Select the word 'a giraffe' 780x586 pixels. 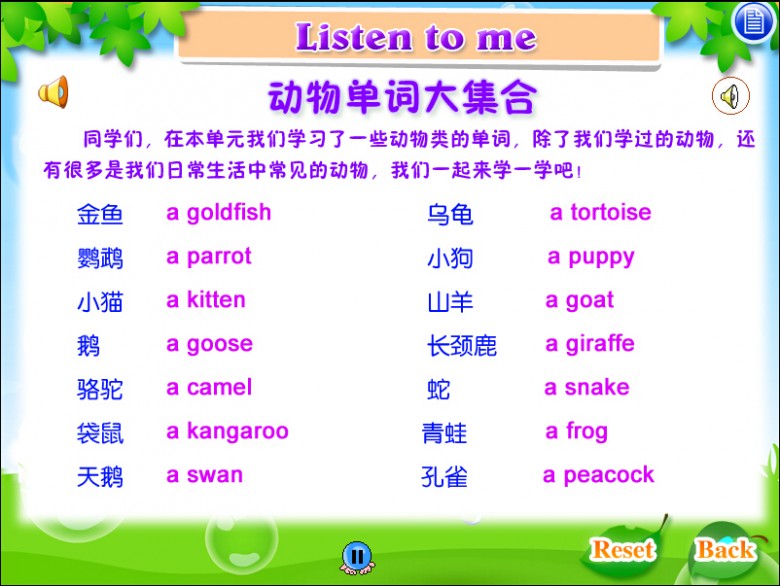pos(589,344)
